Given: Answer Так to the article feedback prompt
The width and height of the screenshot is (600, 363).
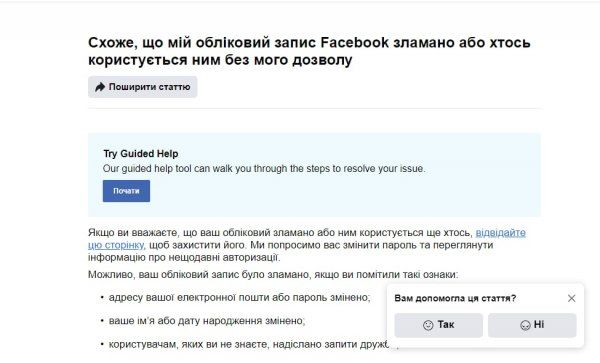Looking at the screenshot, I should [x=439, y=325].
